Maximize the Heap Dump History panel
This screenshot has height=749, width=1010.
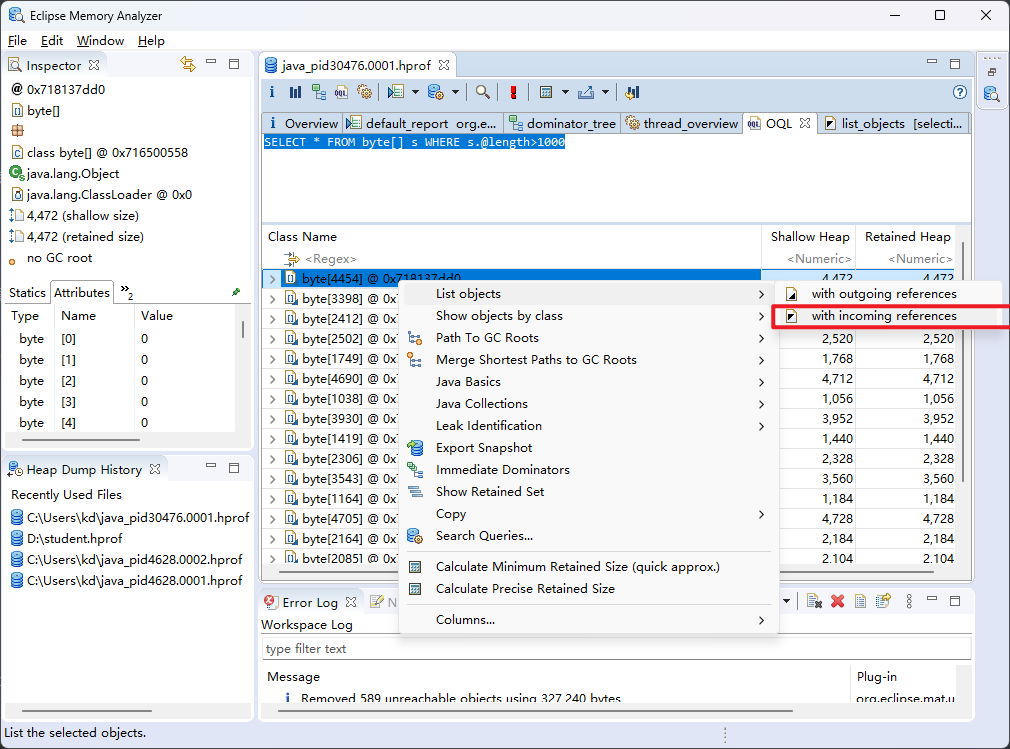(x=234, y=468)
